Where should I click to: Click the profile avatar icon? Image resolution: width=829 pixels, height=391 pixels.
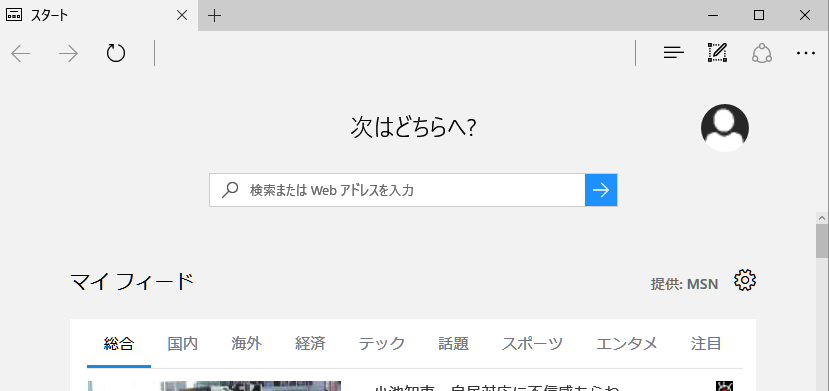(x=724, y=128)
